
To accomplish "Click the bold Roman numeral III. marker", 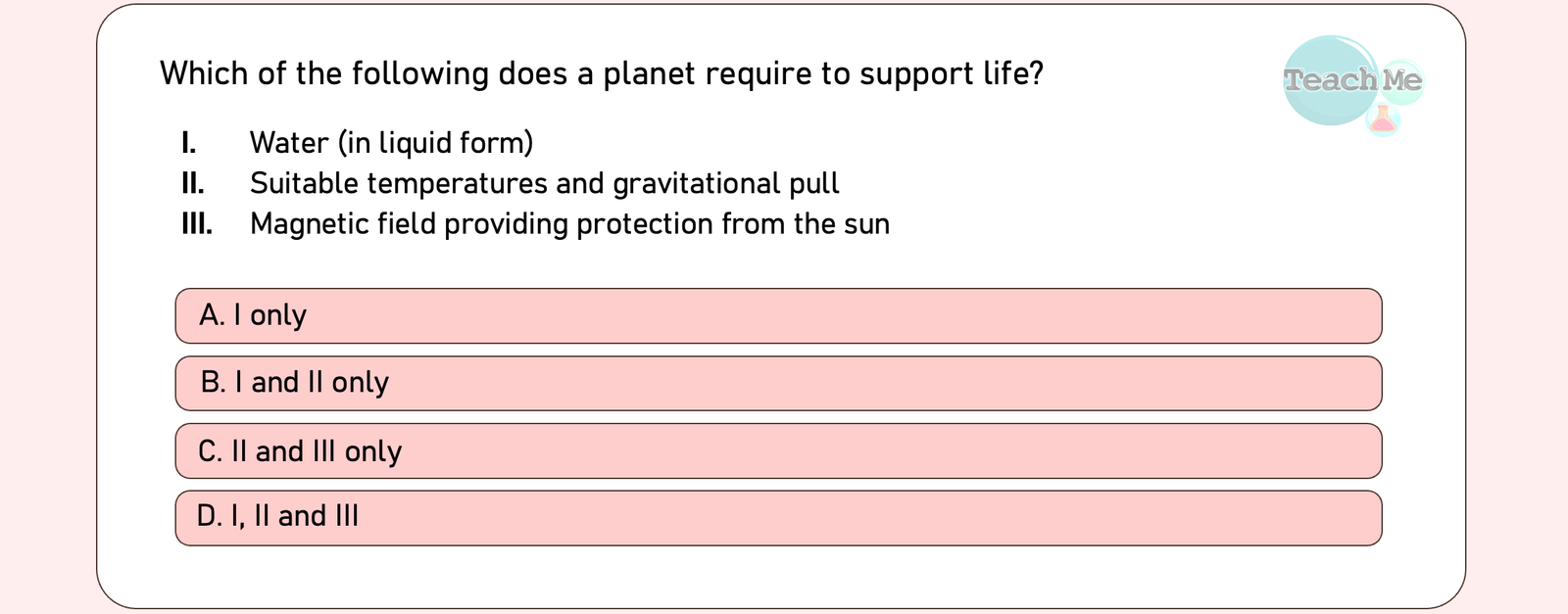I will coord(197,224).
